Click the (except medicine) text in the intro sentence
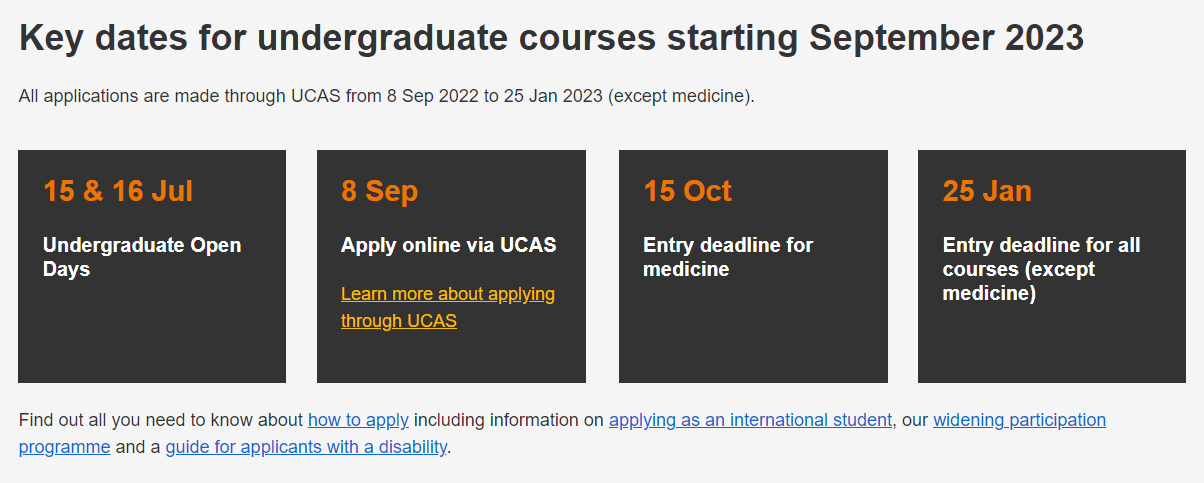The width and height of the screenshot is (1204, 483). 680,97
